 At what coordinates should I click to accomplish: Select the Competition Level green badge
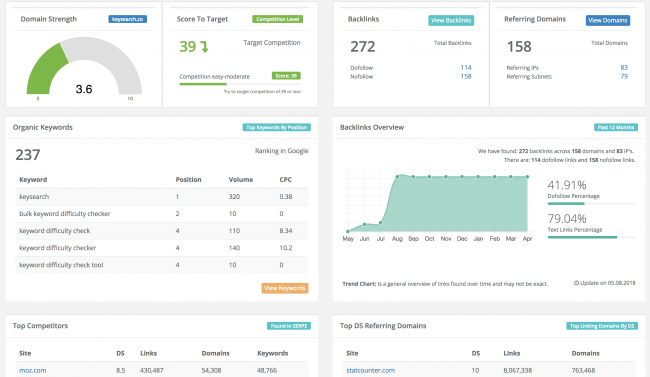point(277,19)
